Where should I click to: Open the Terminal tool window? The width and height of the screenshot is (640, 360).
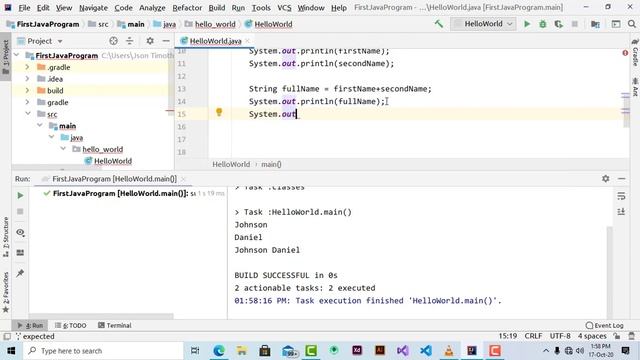pyautogui.click(x=115, y=325)
